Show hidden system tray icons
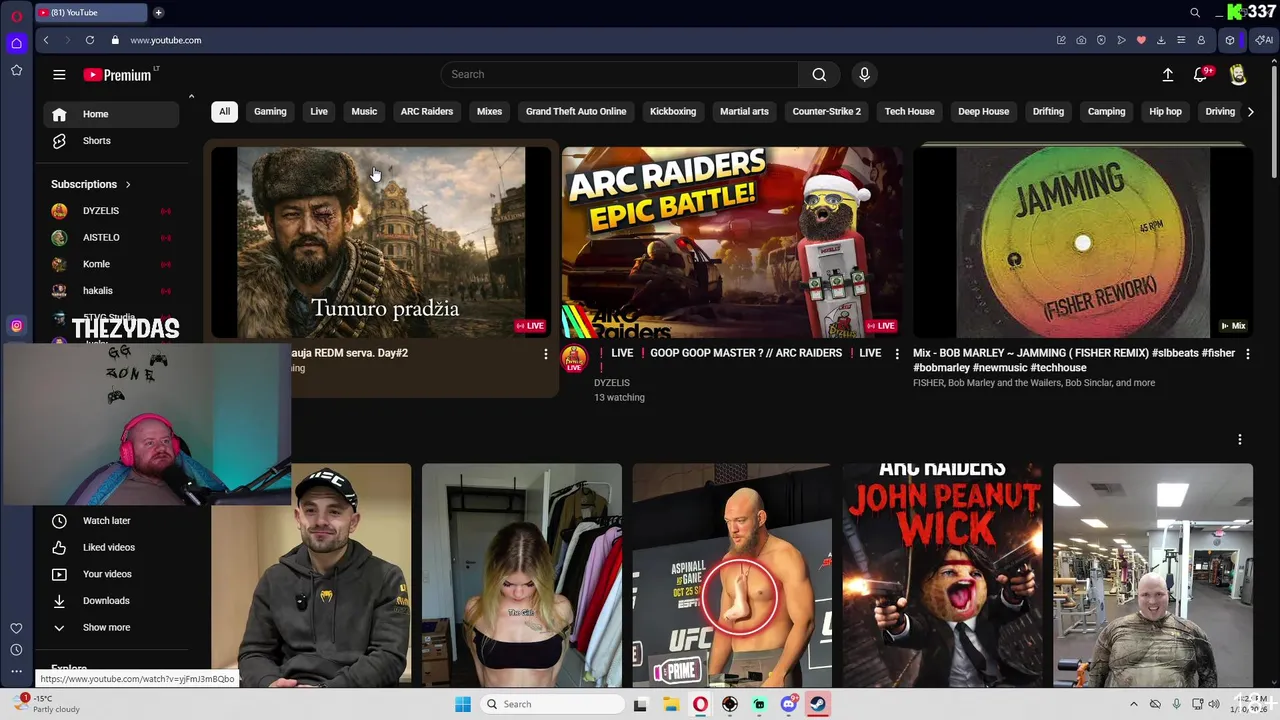The width and height of the screenshot is (1280, 720). point(1133,704)
